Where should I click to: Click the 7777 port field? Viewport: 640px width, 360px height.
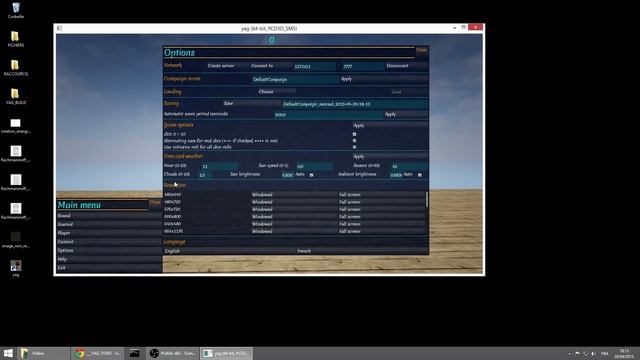point(362,66)
